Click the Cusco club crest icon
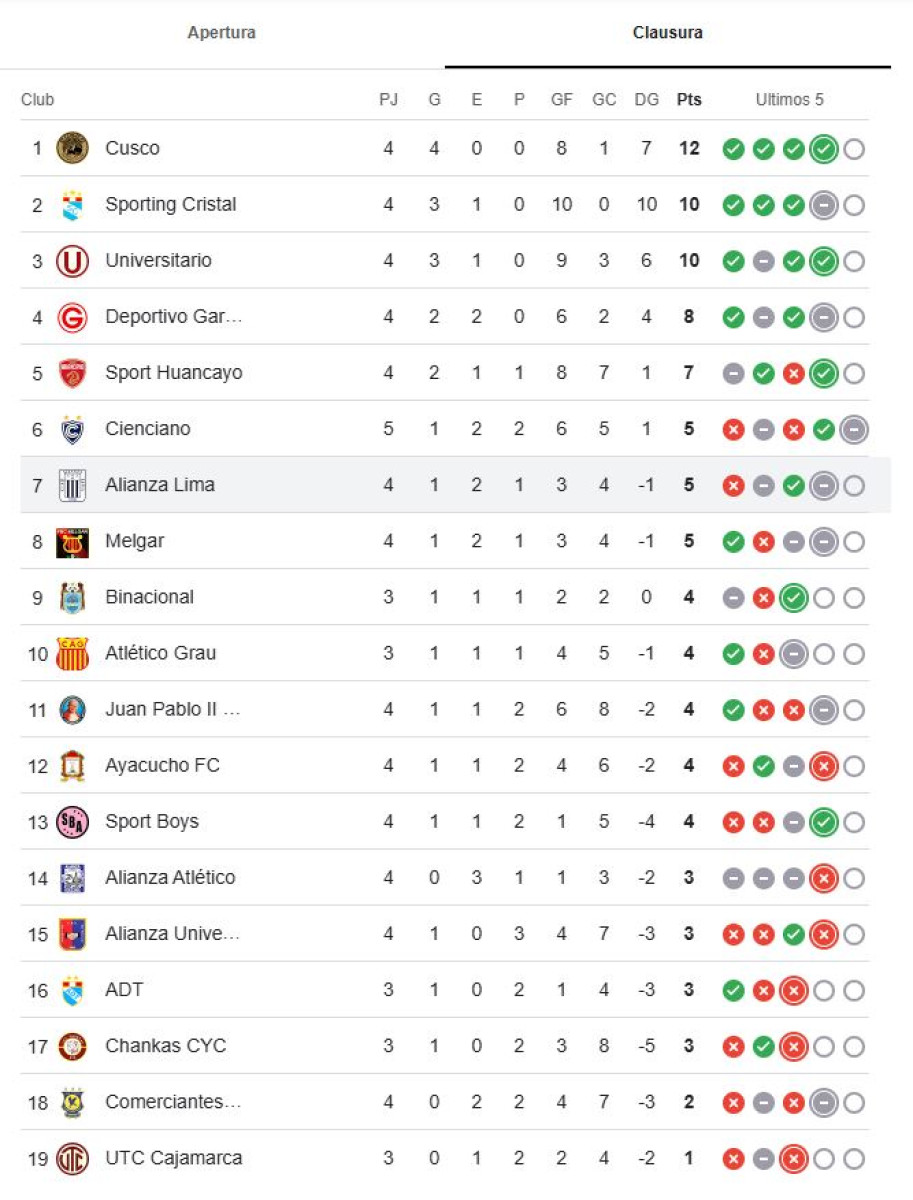Image resolution: width=913 pixels, height=1200 pixels. click(72, 148)
